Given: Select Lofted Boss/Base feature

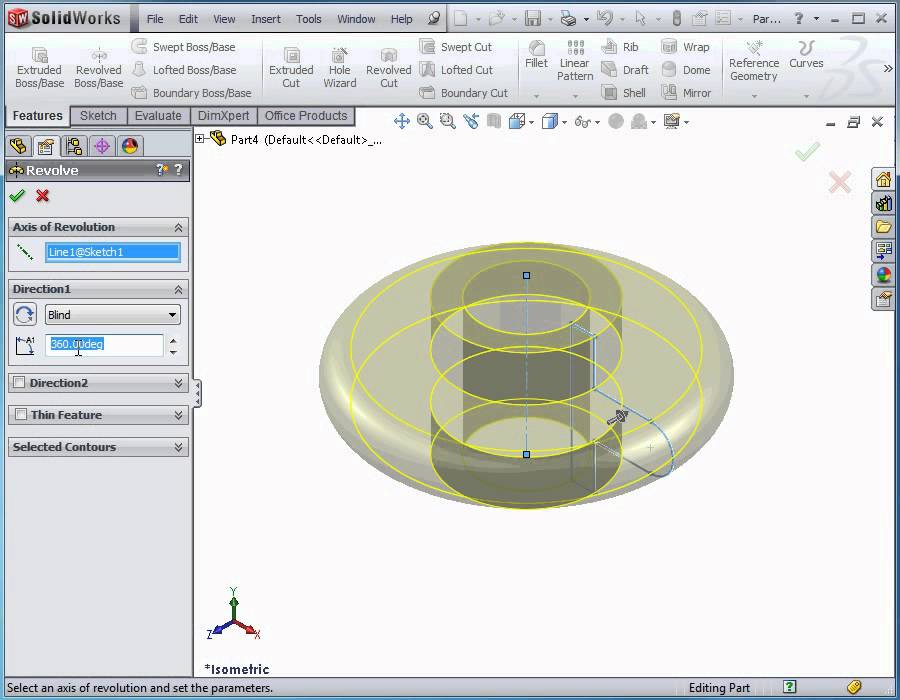Looking at the screenshot, I should (x=184, y=70).
